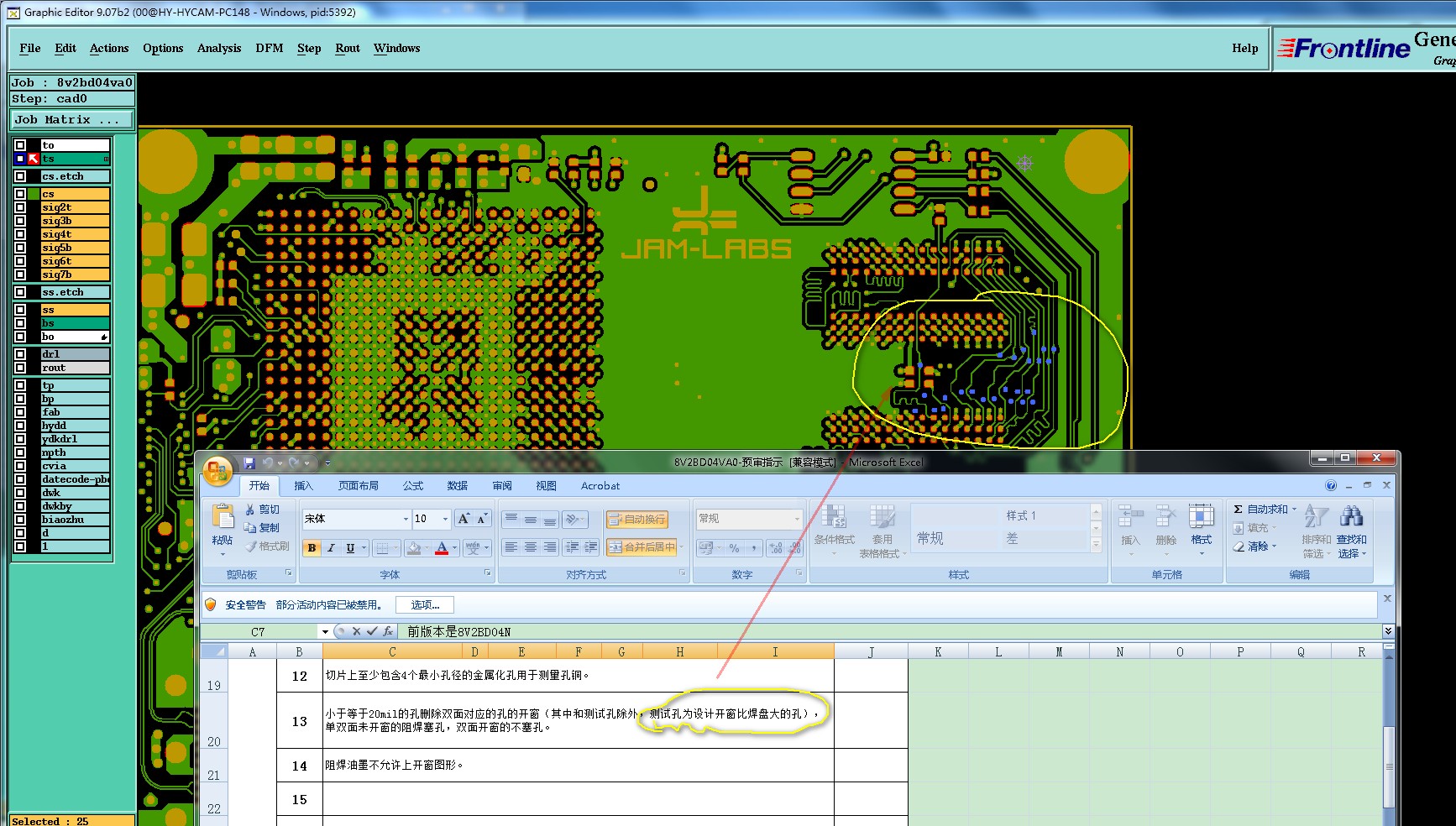Cut selection with 剪切 in Excel
Image resolution: width=1456 pixels, height=826 pixels.
click(x=262, y=510)
